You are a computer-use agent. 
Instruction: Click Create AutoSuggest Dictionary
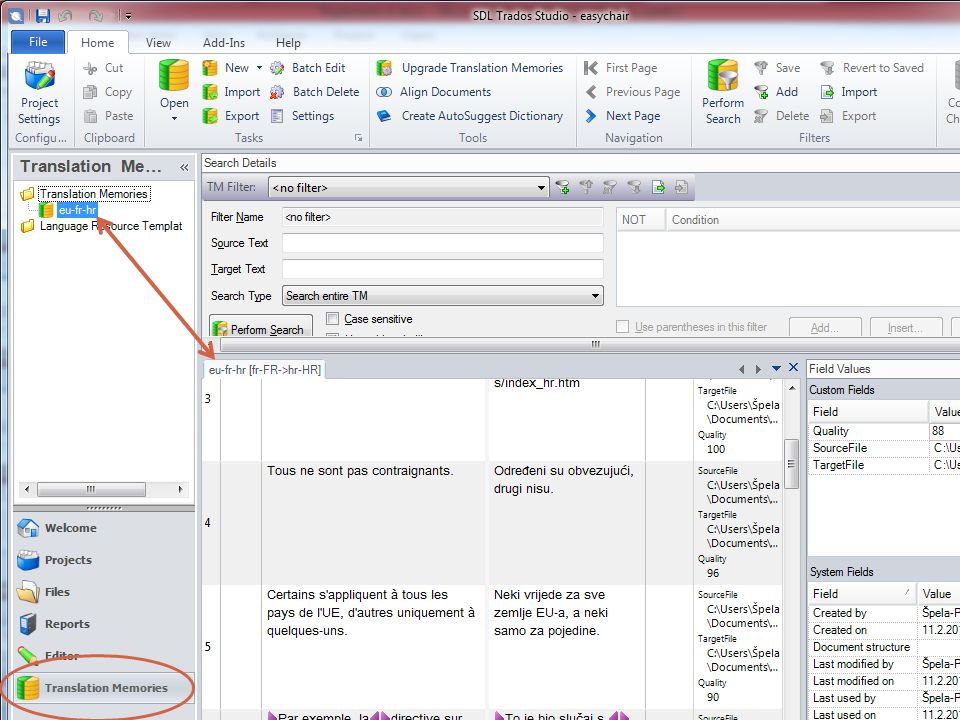(x=470, y=116)
